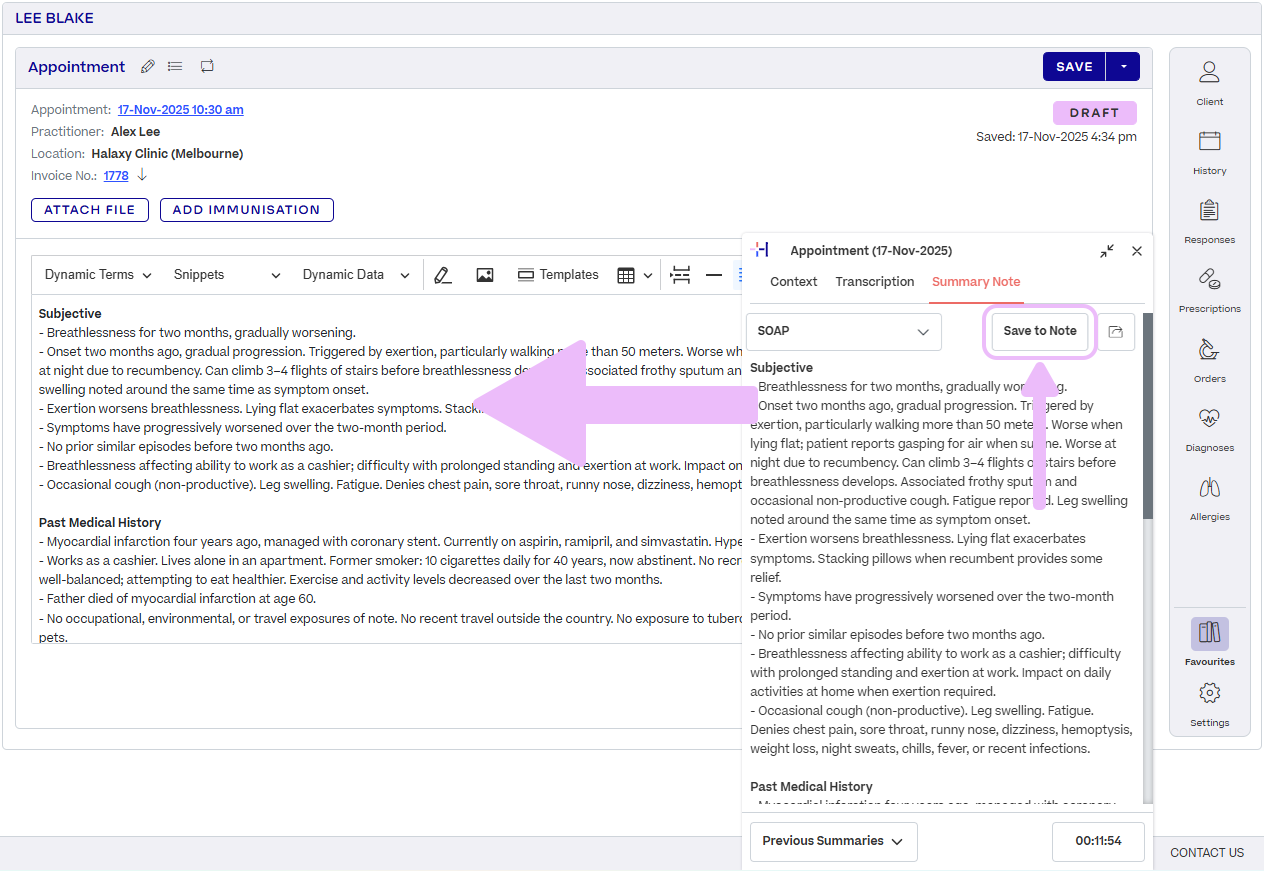Open the Client sidebar panel
Viewport: 1264px width, 871px height.
[x=1209, y=83]
